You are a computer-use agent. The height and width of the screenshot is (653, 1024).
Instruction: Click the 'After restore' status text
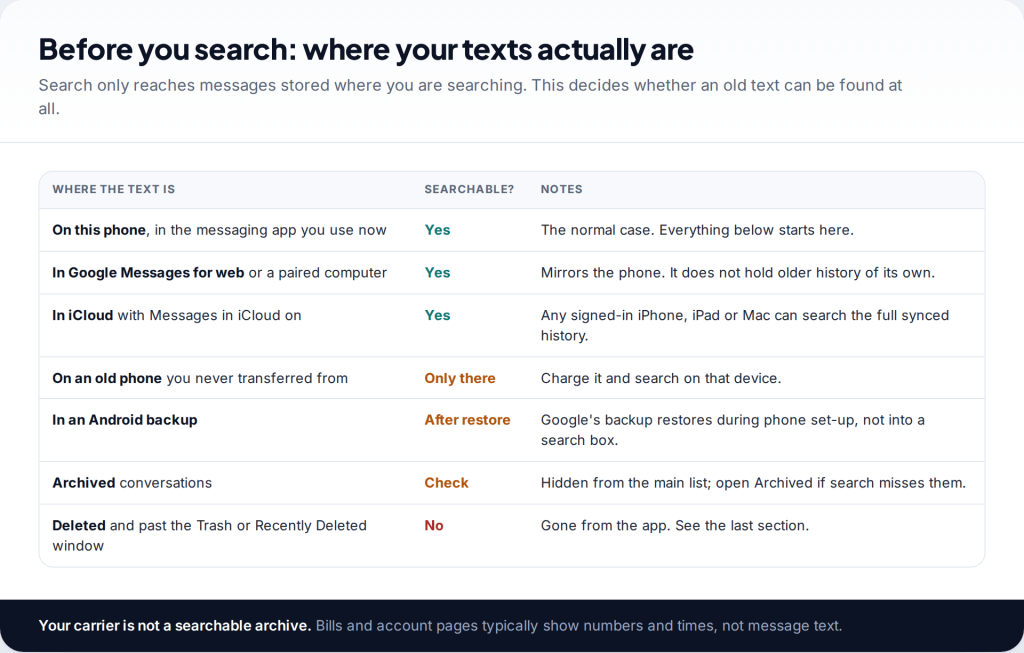pos(468,420)
